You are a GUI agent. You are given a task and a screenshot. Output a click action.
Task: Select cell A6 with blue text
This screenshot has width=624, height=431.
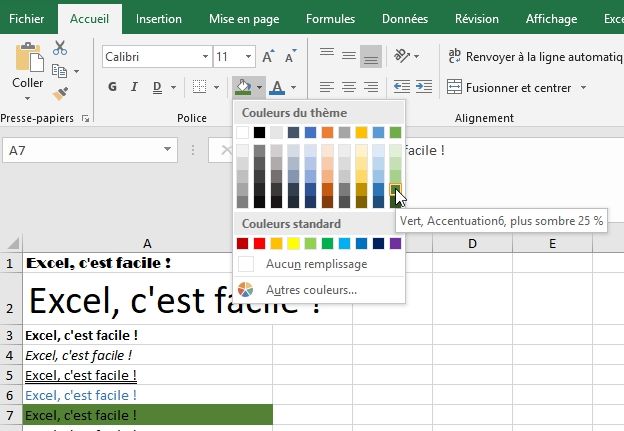pos(148,395)
